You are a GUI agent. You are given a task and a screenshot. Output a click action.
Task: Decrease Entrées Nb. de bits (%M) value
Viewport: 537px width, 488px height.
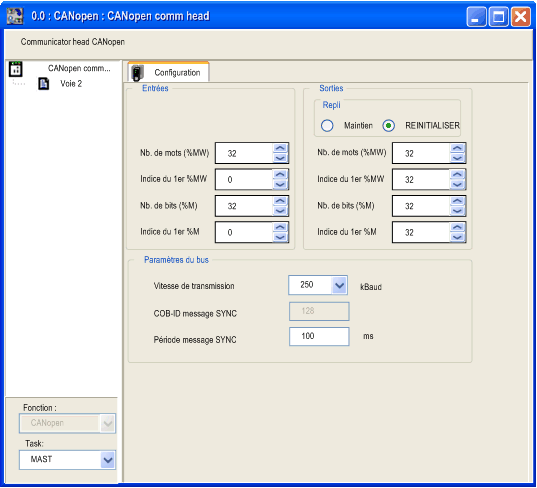[280, 211]
